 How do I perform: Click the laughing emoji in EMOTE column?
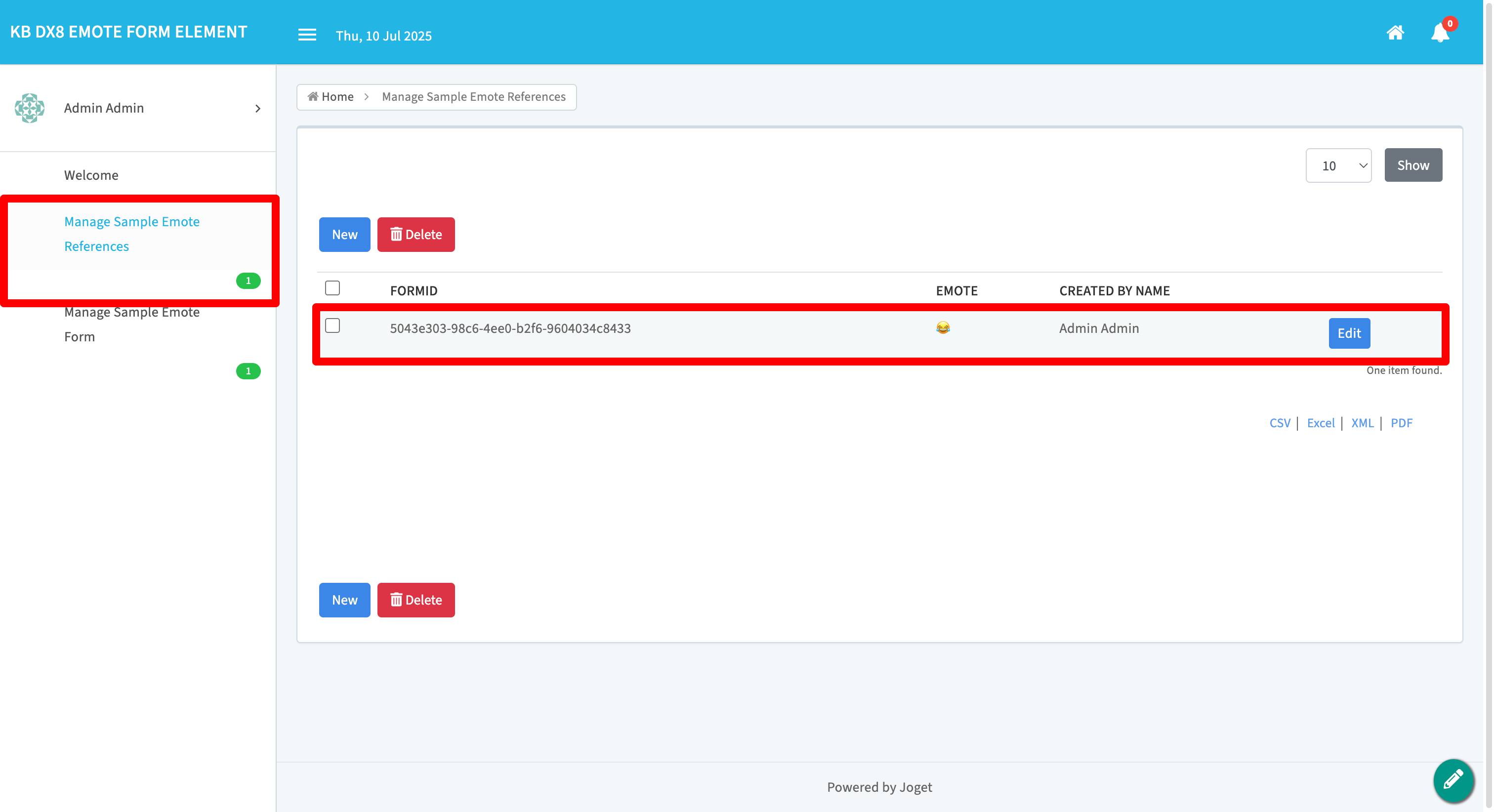click(x=943, y=327)
